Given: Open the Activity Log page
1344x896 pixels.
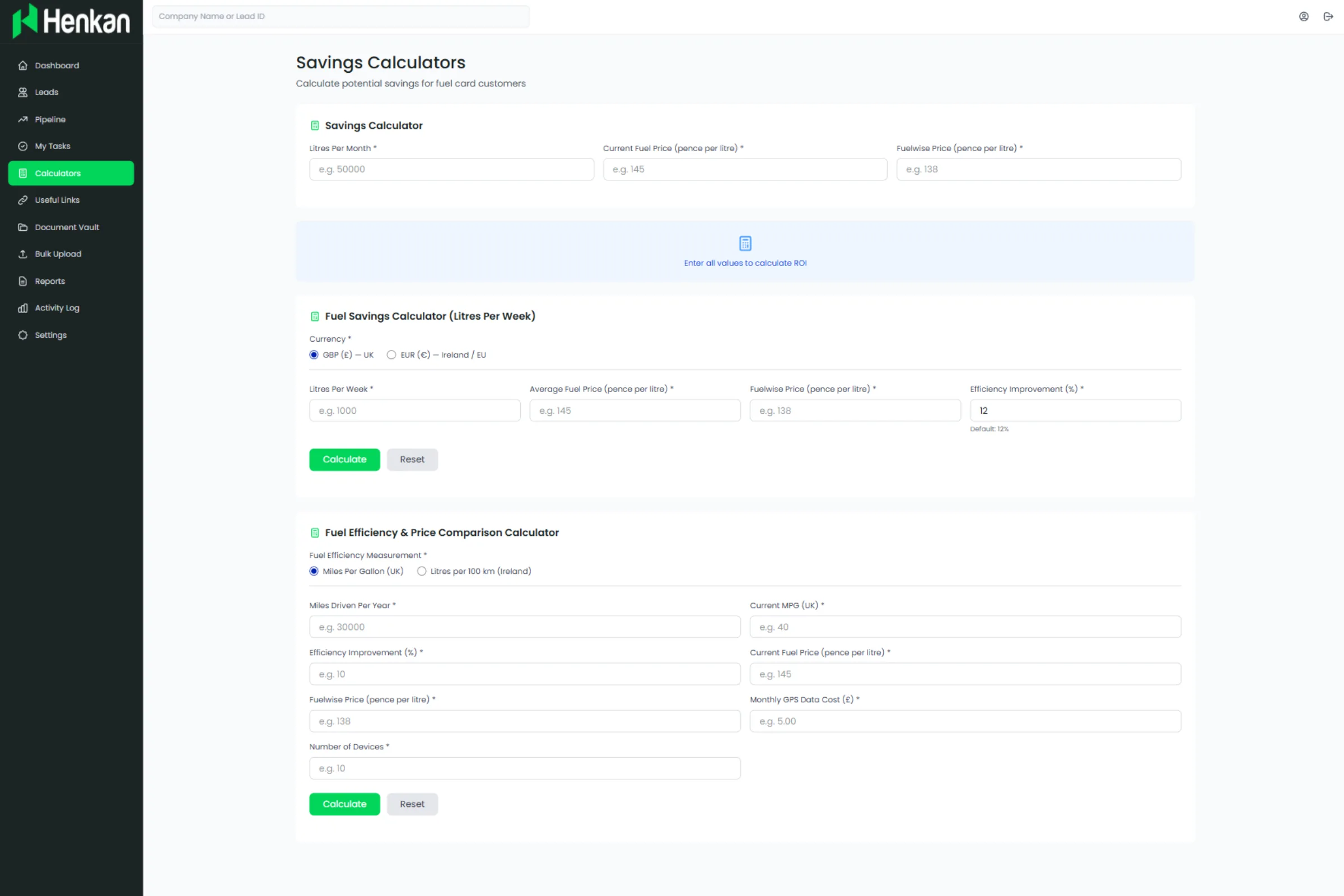Looking at the screenshot, I should pyautogui.click(x=57, y=308).
